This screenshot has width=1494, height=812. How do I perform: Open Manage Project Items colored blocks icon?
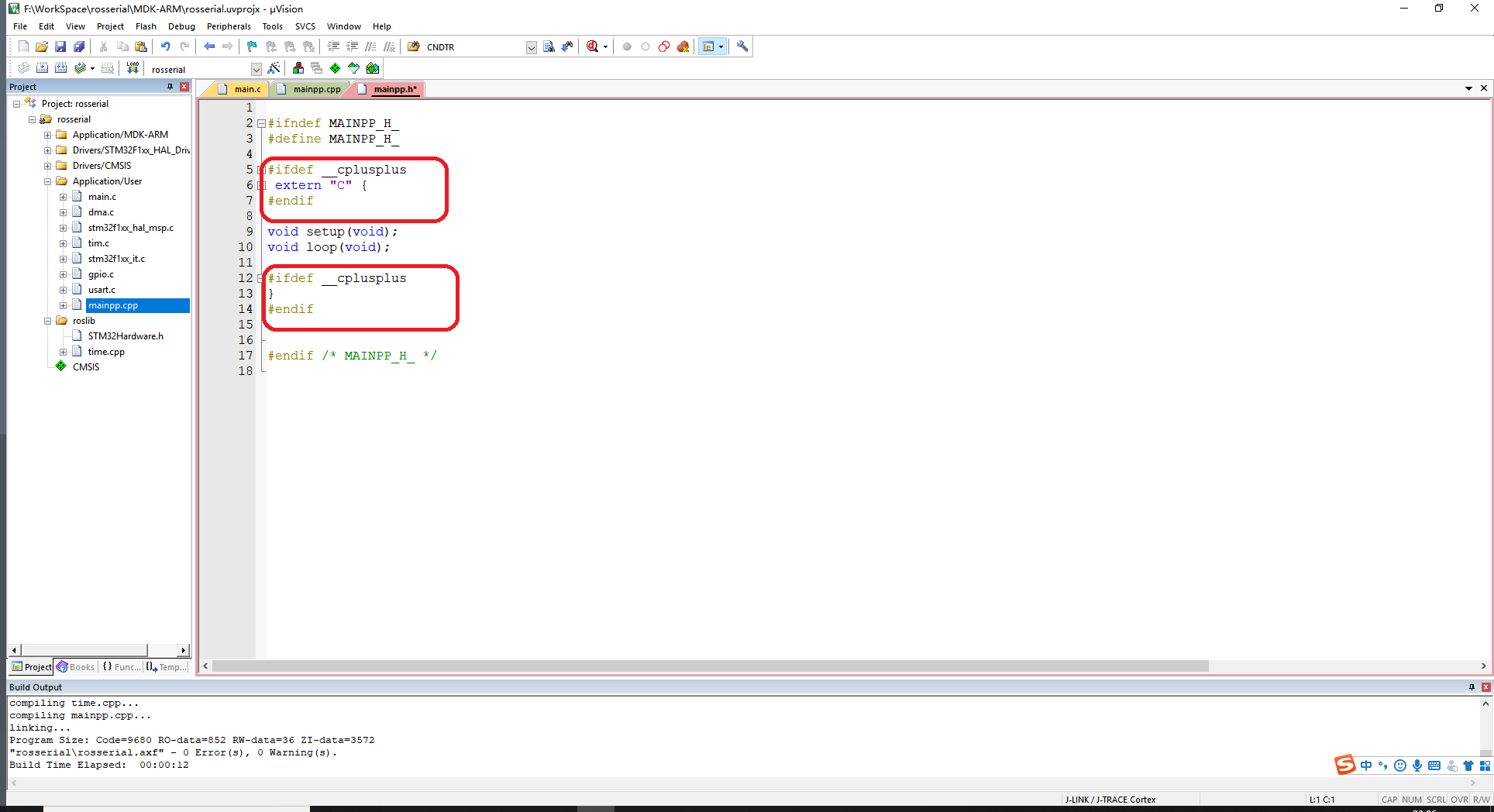pos(298,68)
